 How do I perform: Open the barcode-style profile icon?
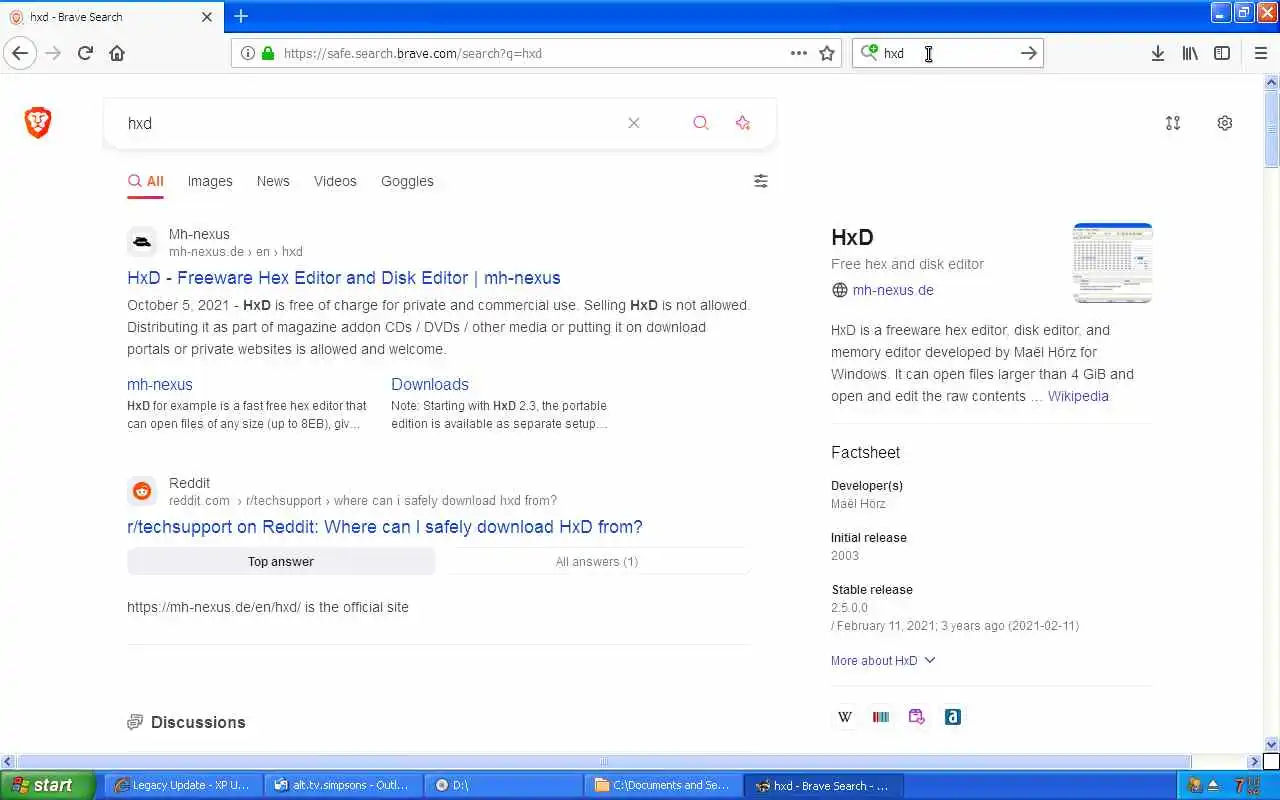click(x=881, y=716)
